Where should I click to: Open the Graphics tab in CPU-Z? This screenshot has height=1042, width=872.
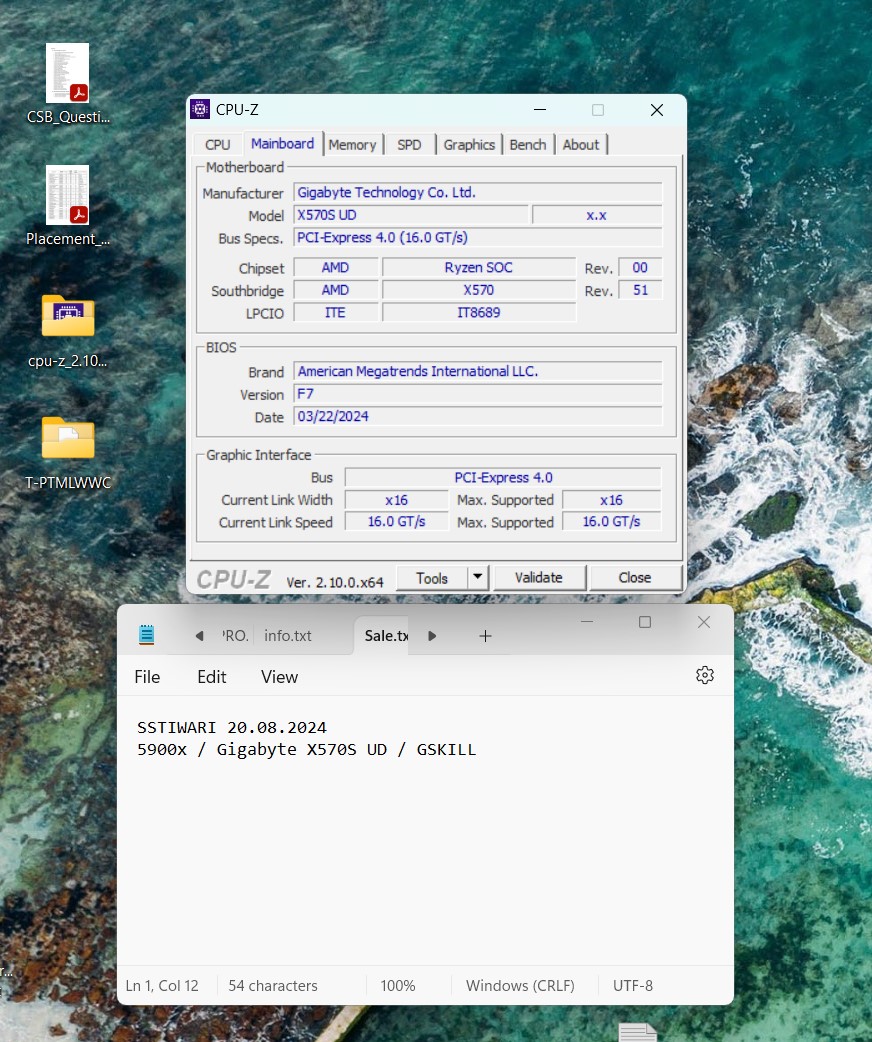469,144
